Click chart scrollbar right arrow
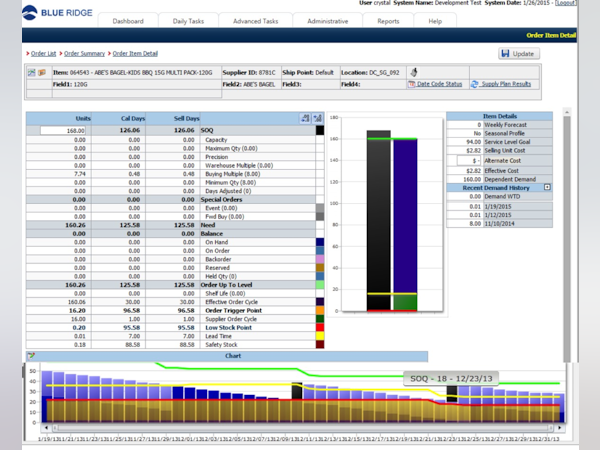The width and height of the screenshot is (600, 450). coord(559,427)
